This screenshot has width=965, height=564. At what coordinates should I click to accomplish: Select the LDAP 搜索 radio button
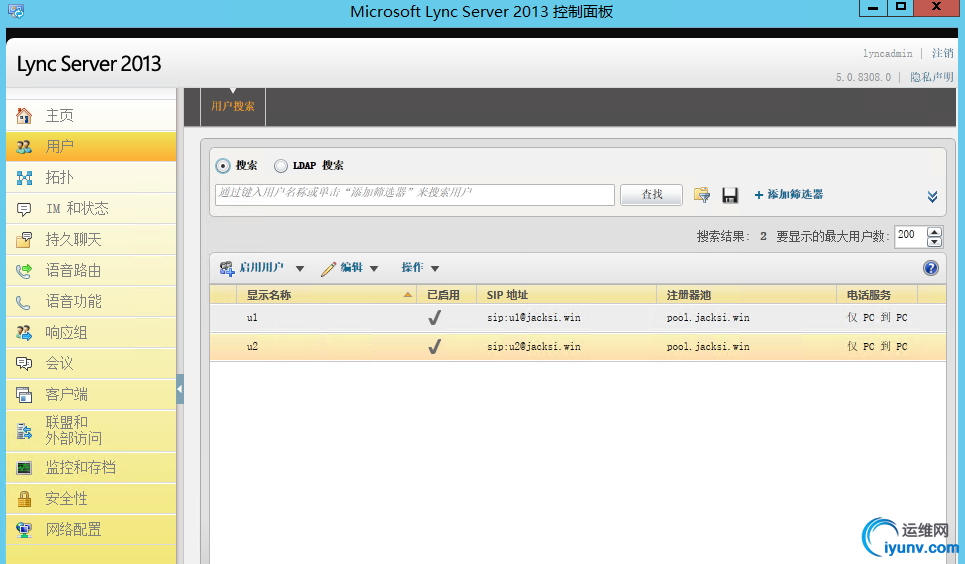[281, 166]
